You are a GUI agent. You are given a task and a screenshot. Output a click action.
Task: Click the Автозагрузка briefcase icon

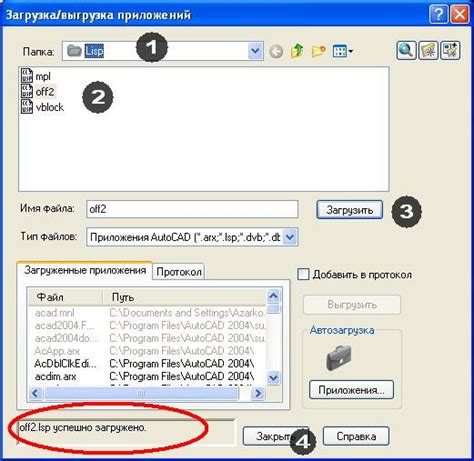coord(339,358)
